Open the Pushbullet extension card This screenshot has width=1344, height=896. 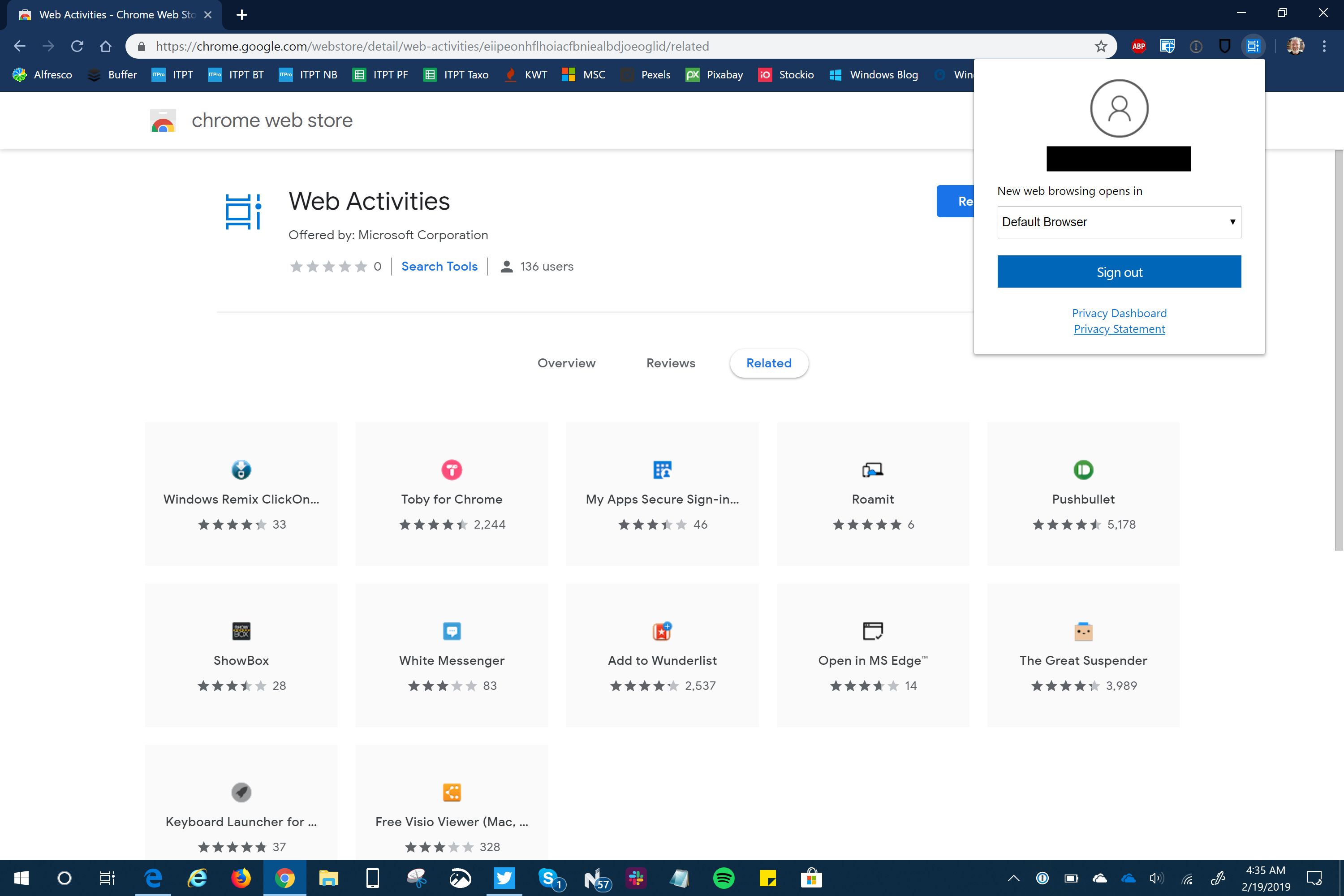coord(1083,494)
